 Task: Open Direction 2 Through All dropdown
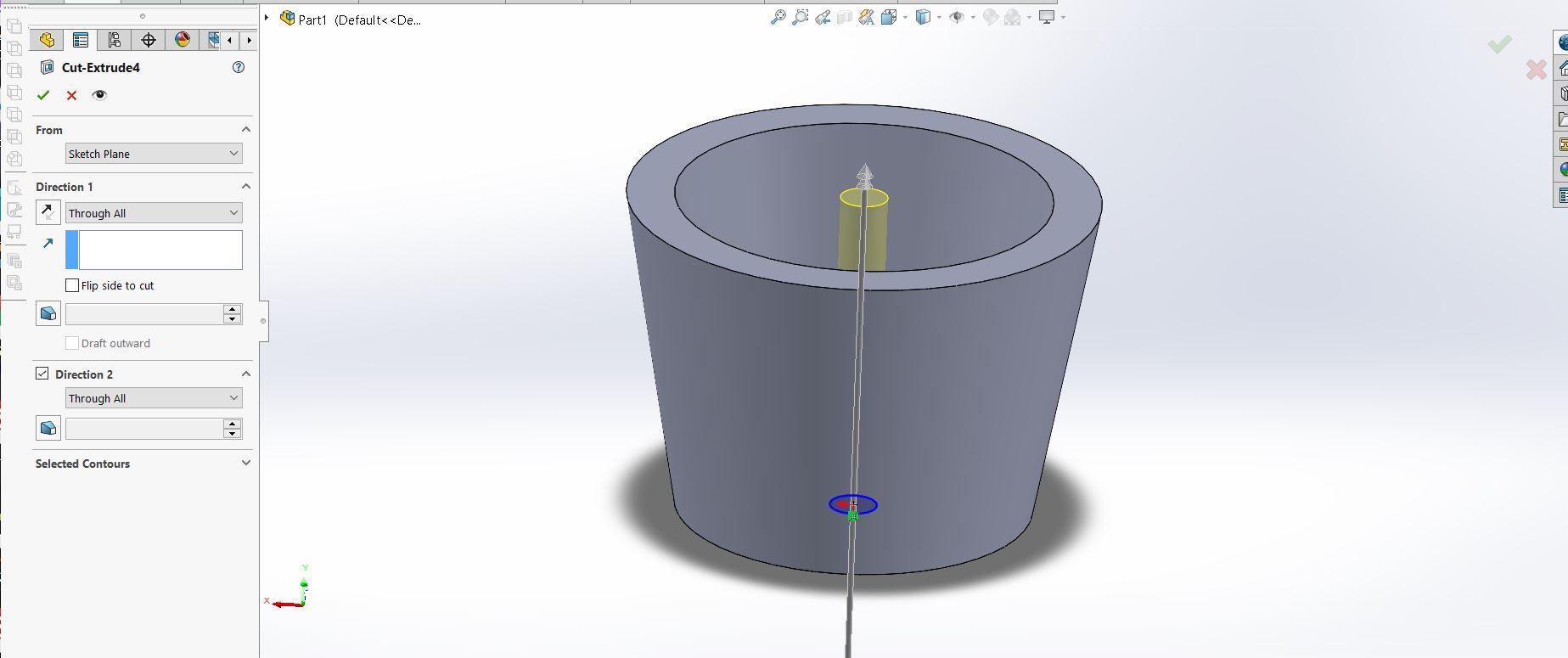tap(154, 398)
